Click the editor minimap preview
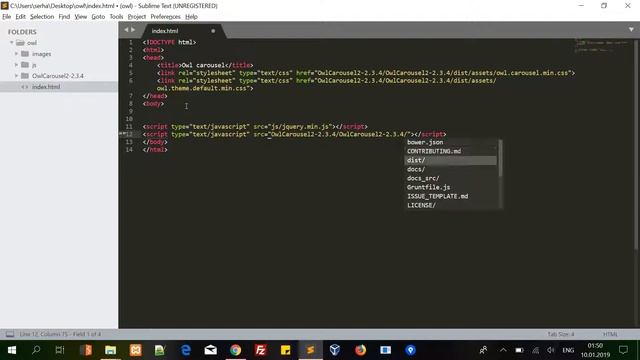Image resolution: width=640 pixels, height=360 pixels. 601,46
